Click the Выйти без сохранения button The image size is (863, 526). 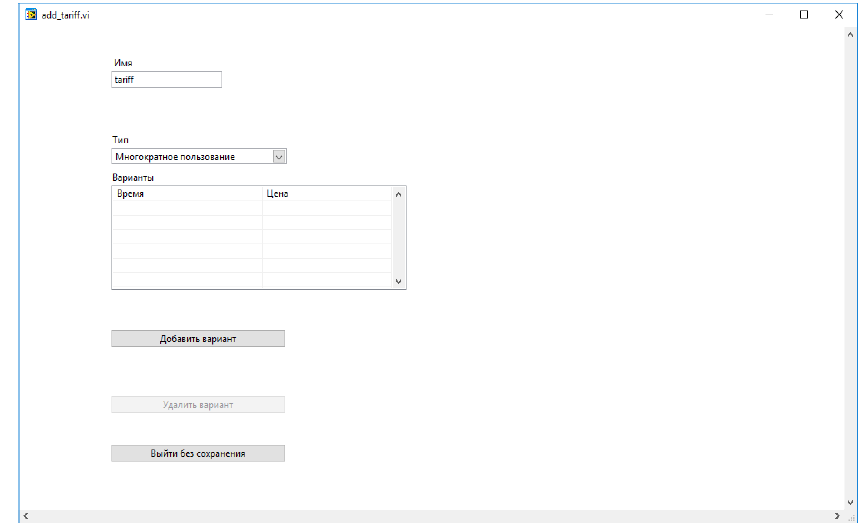(198, 454)
